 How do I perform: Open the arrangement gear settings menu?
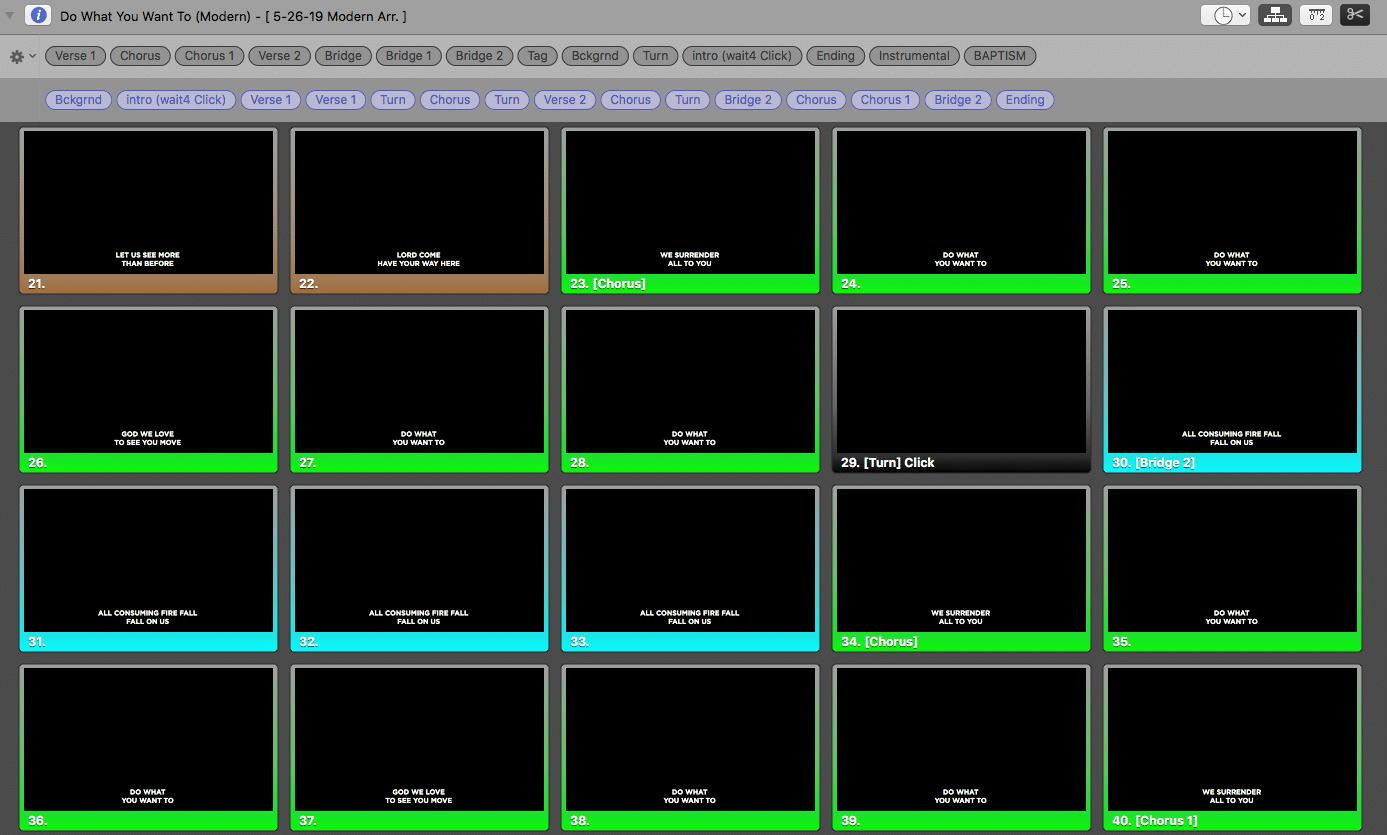pyautogui.click(x=22, y=56)
